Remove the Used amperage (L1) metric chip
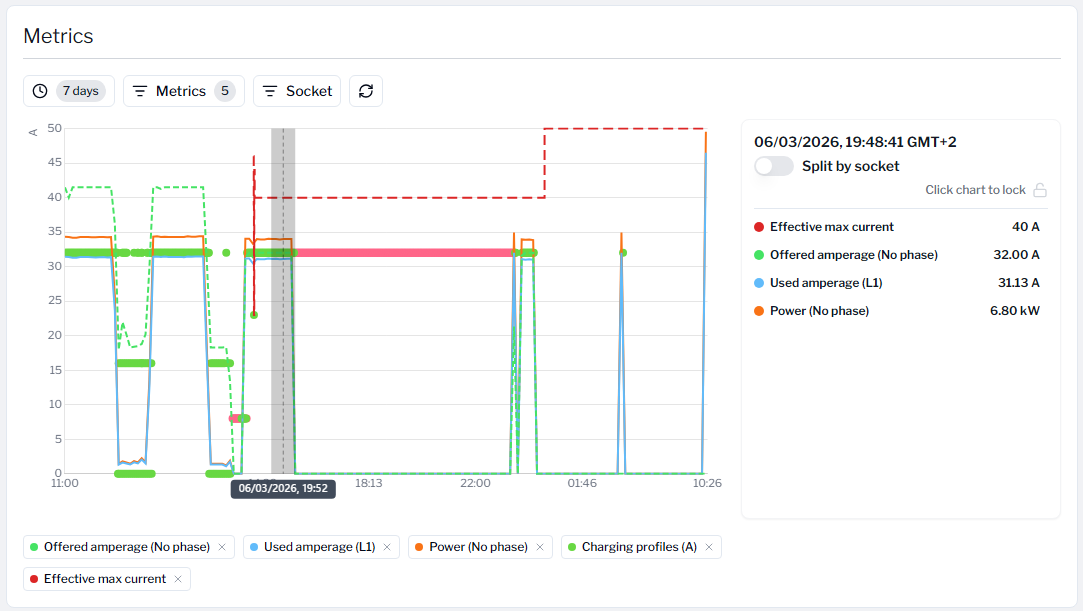1083x611 pixels. 387,547
